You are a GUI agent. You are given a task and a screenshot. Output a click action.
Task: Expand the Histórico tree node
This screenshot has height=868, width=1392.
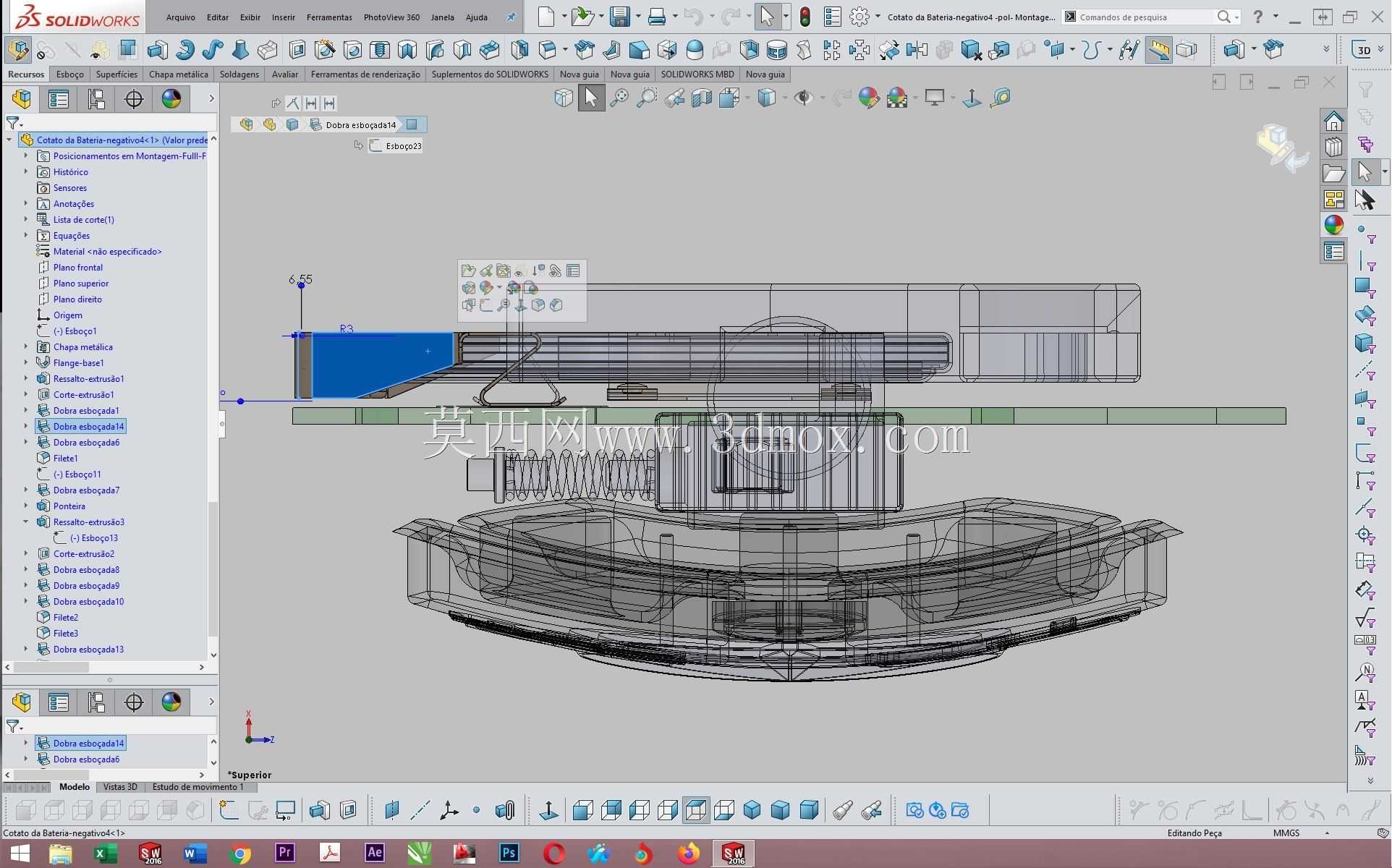coord(26,171)
